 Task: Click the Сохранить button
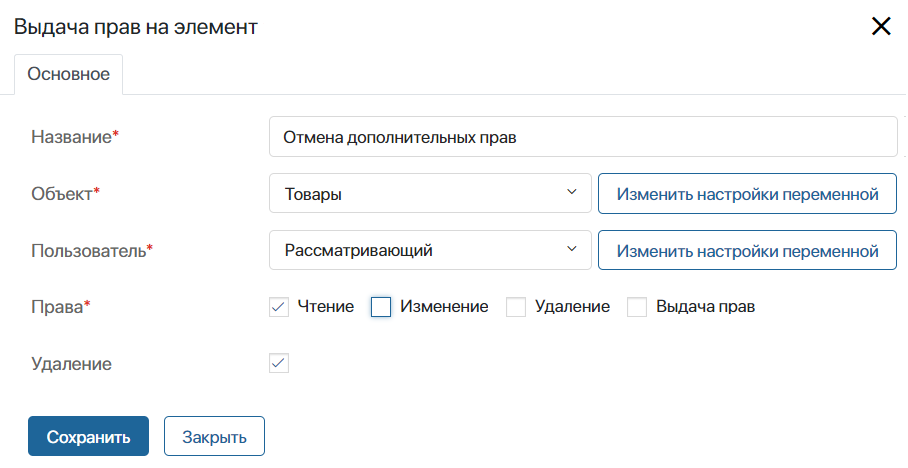click(x=89, y=436)
